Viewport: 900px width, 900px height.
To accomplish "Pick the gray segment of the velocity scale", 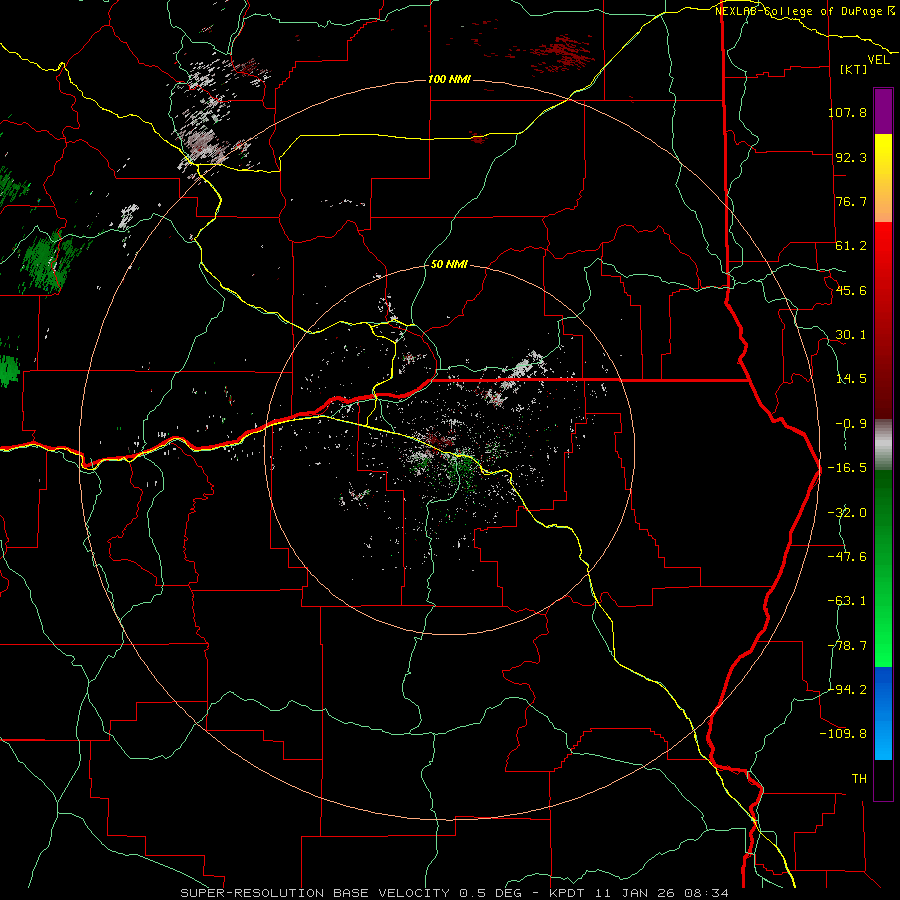I will coord(883,444).
